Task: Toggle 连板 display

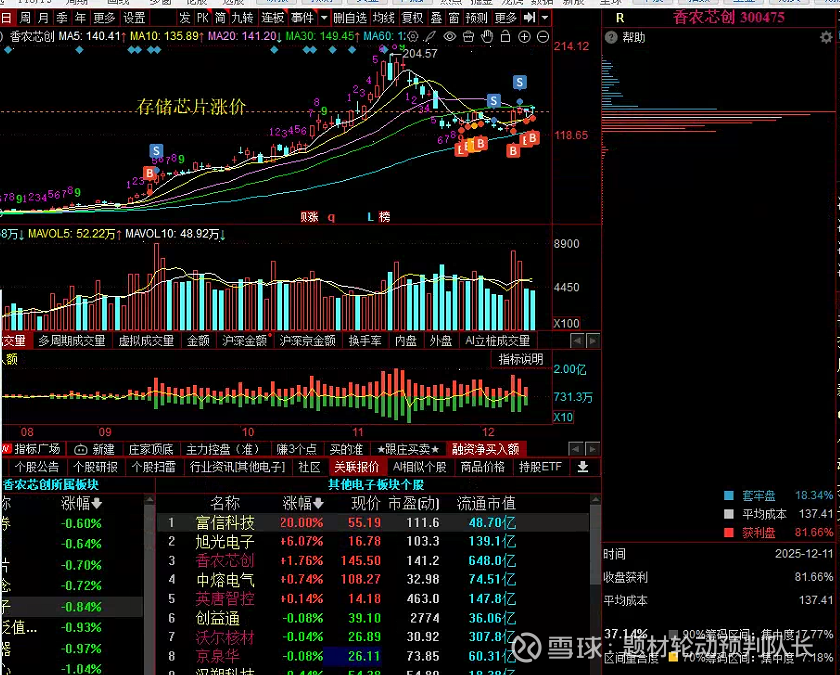Action: coord(272,18)
